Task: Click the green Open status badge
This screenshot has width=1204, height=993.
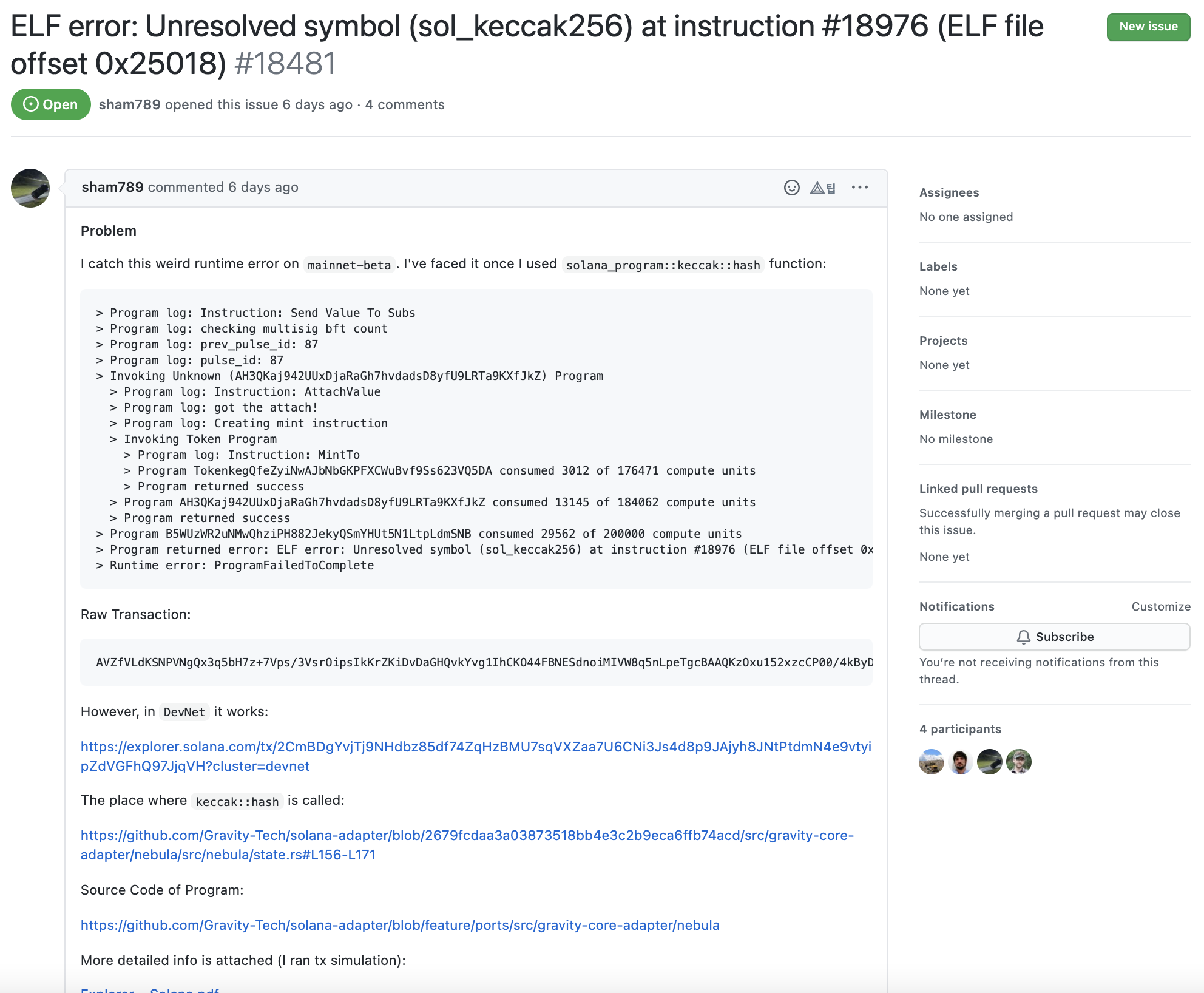Action: point(51,104)
